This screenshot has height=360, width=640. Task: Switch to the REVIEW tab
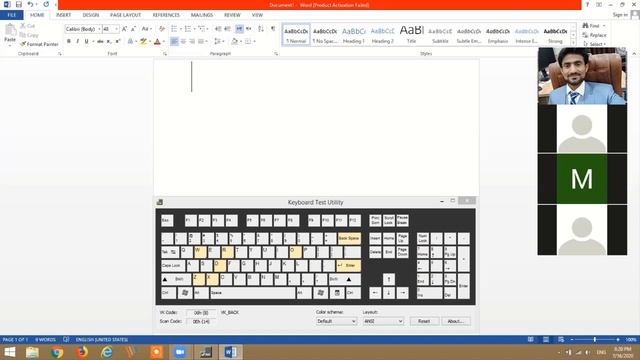tap(232, 15)
